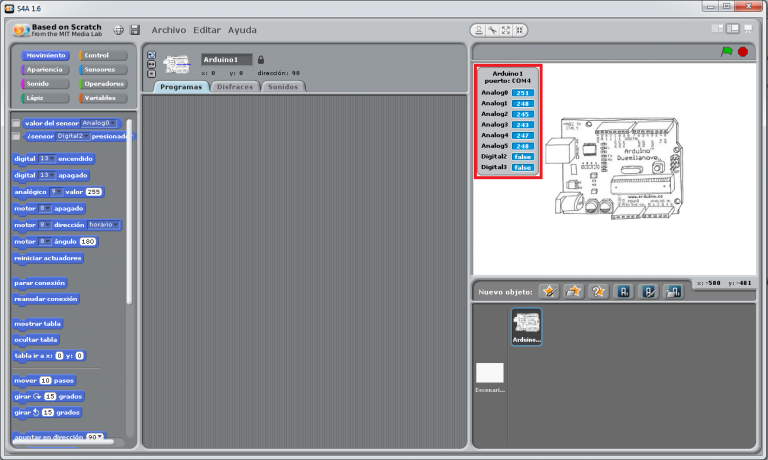Click the green flag to start scripts
Screen dimensions: 768x460
tap(727, 52)
